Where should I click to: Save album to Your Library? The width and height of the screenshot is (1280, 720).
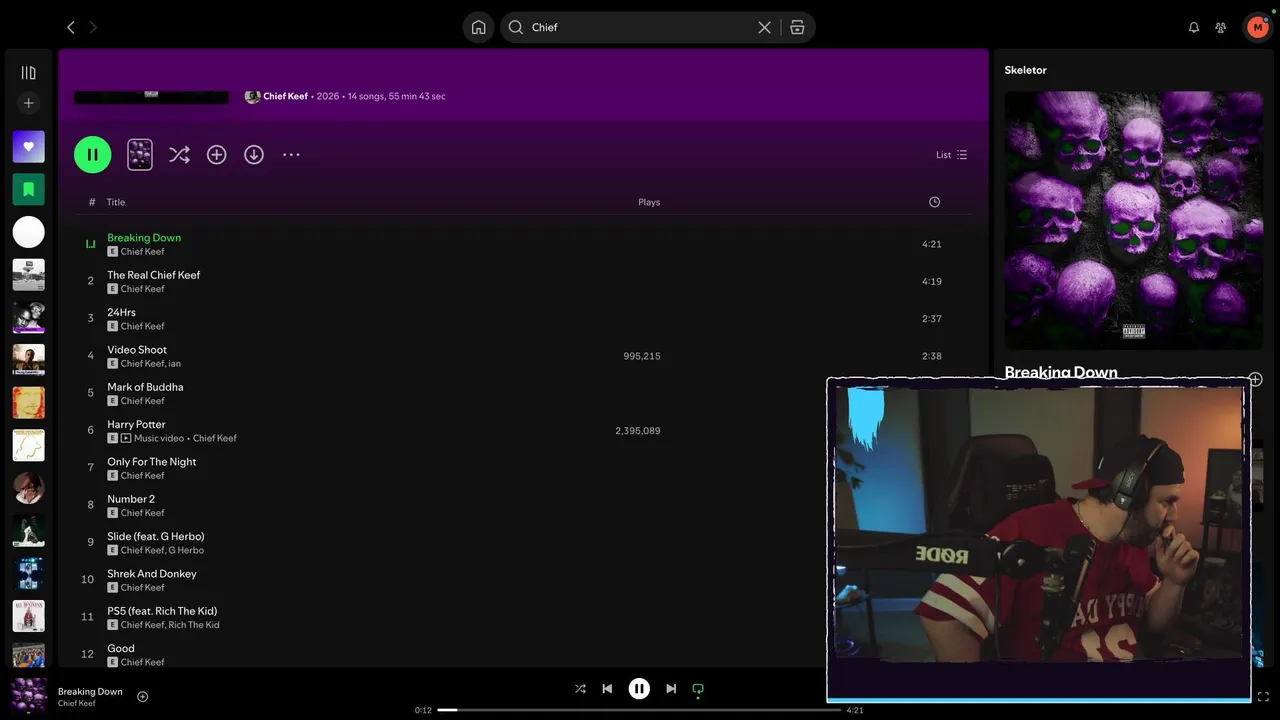point(216,154)
